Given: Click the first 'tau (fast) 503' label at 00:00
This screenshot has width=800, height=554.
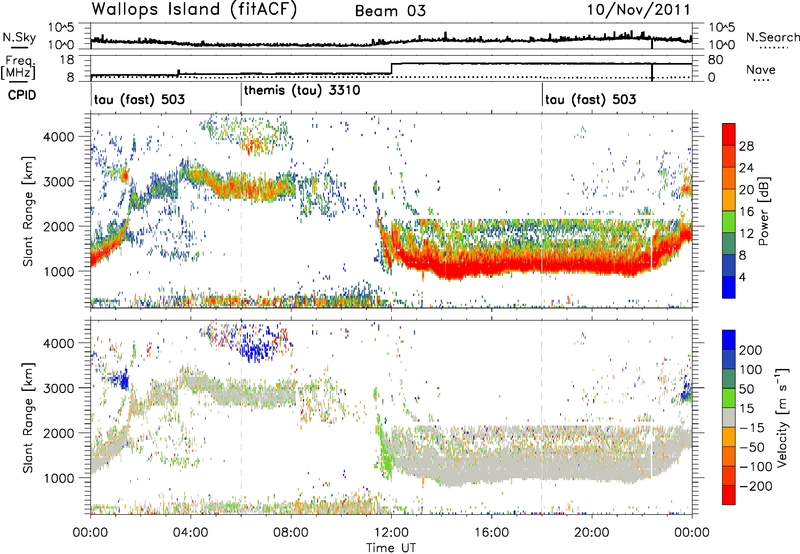Looking at the screenshot, I should tap(139, 99).
